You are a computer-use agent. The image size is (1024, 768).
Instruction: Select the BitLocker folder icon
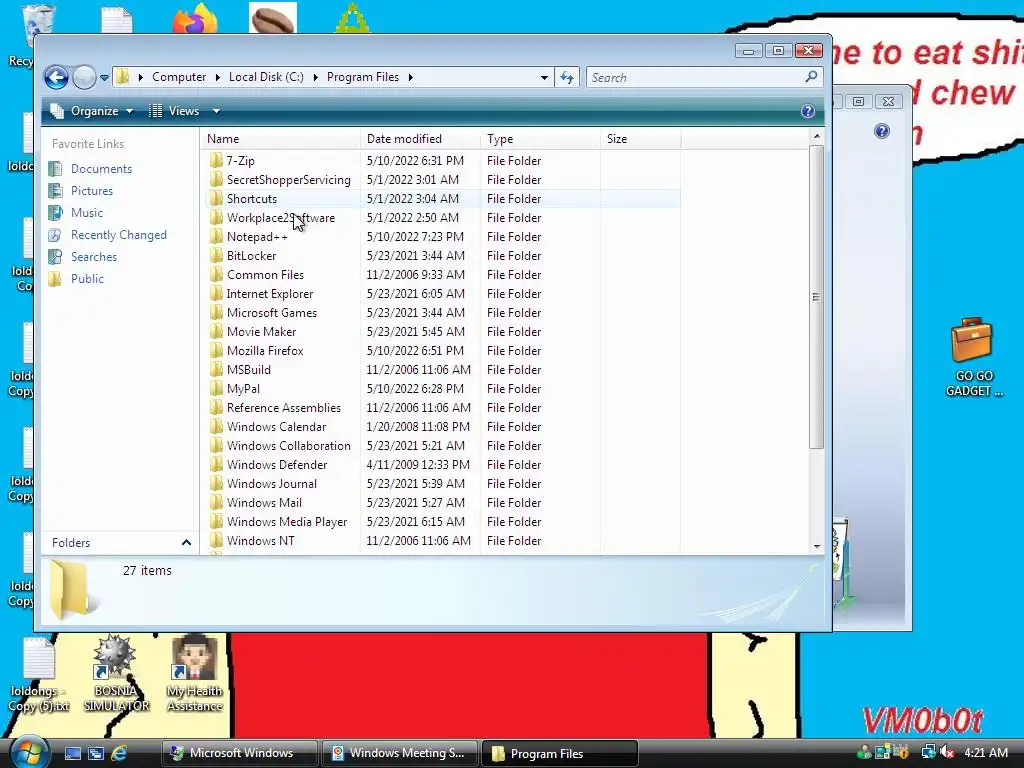[x=216, y=255]
